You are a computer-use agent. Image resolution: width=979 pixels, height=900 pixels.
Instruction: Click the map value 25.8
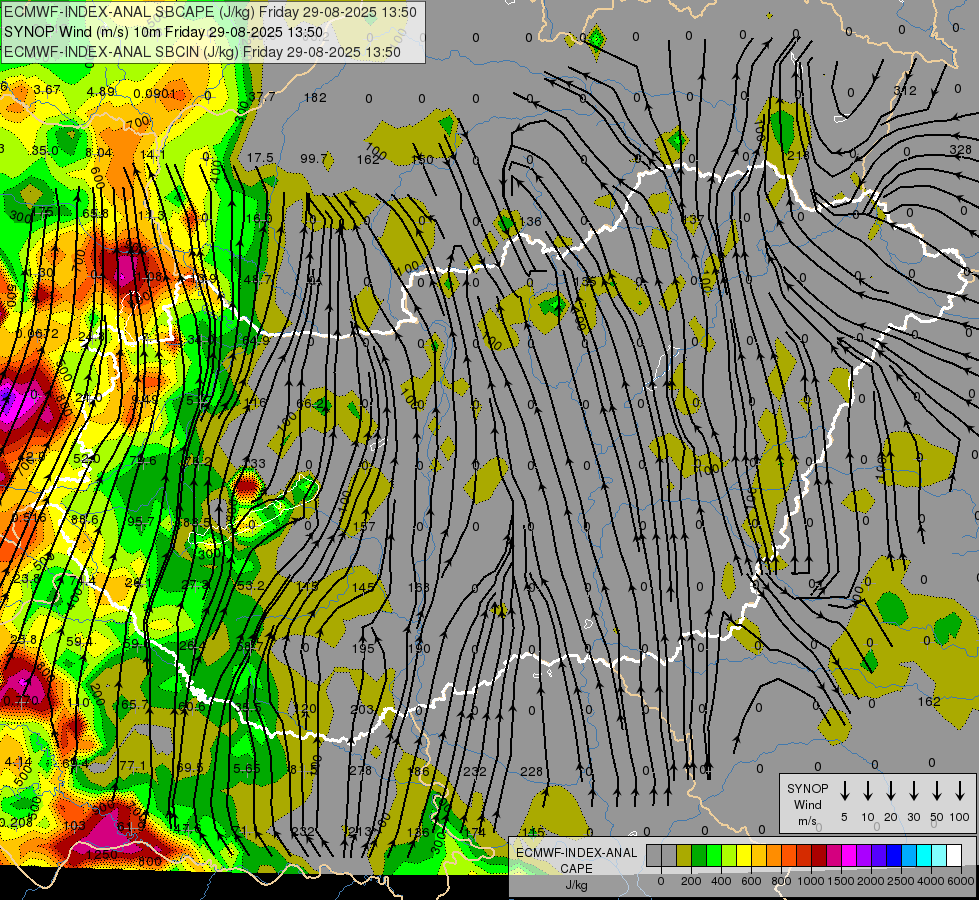tap(24, 640)
